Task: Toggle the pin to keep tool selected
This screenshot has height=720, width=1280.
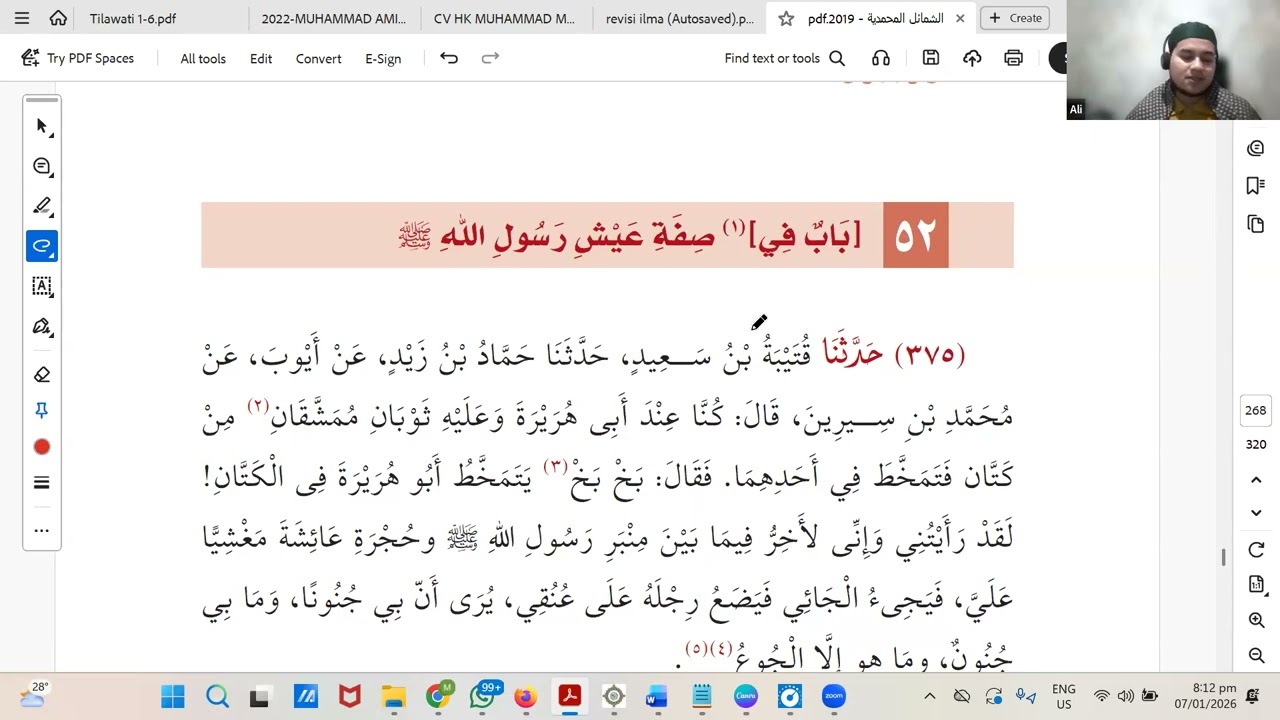Action: point(42,411)
